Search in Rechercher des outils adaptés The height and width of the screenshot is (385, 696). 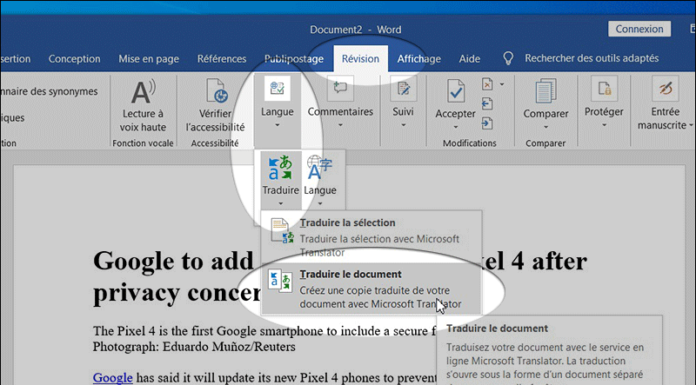pos(591,58)
